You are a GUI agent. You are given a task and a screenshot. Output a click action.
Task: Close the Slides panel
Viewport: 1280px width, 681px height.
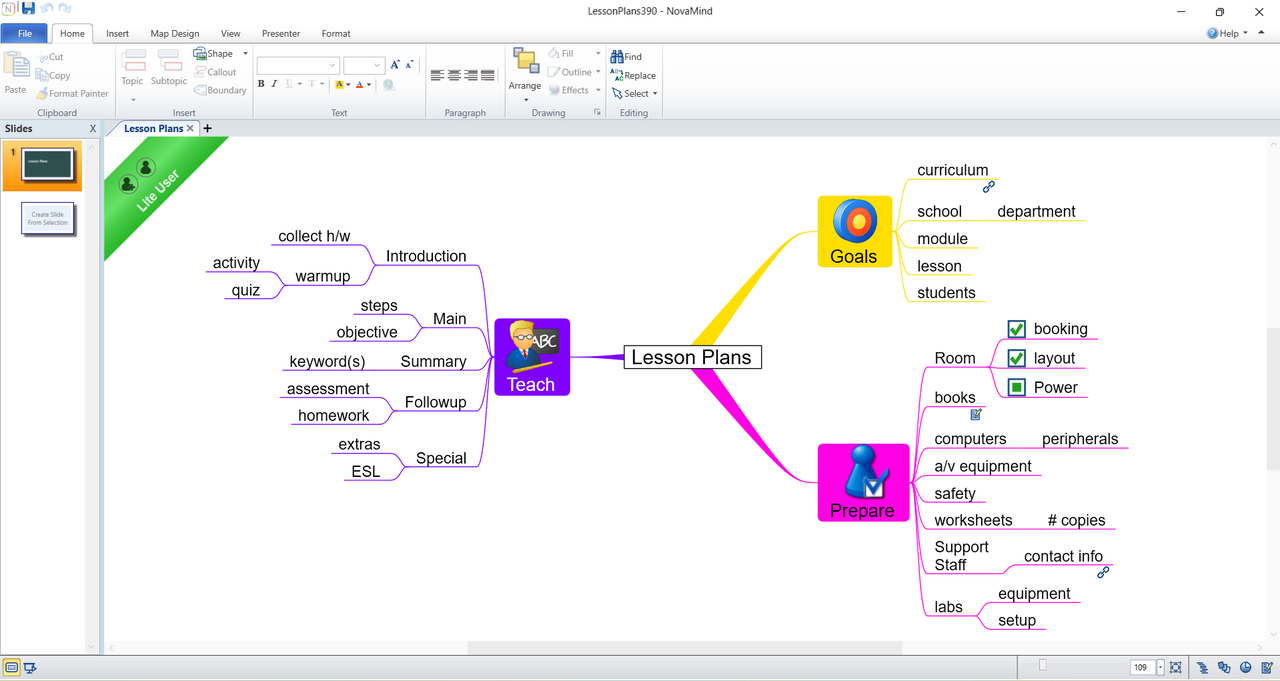click(x=93, y=128)
